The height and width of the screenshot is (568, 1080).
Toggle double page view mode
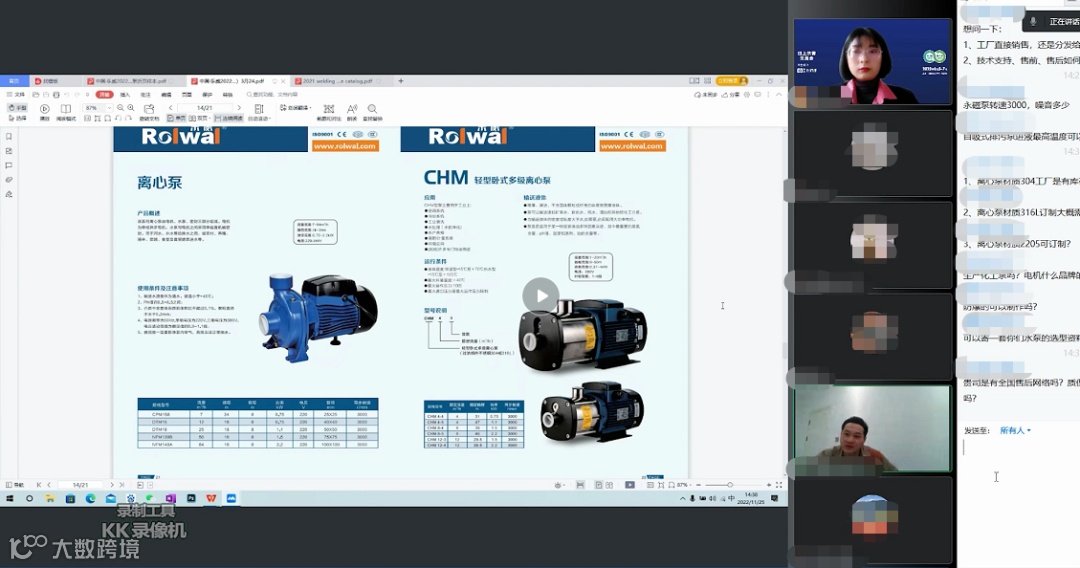tap(200, 118)
